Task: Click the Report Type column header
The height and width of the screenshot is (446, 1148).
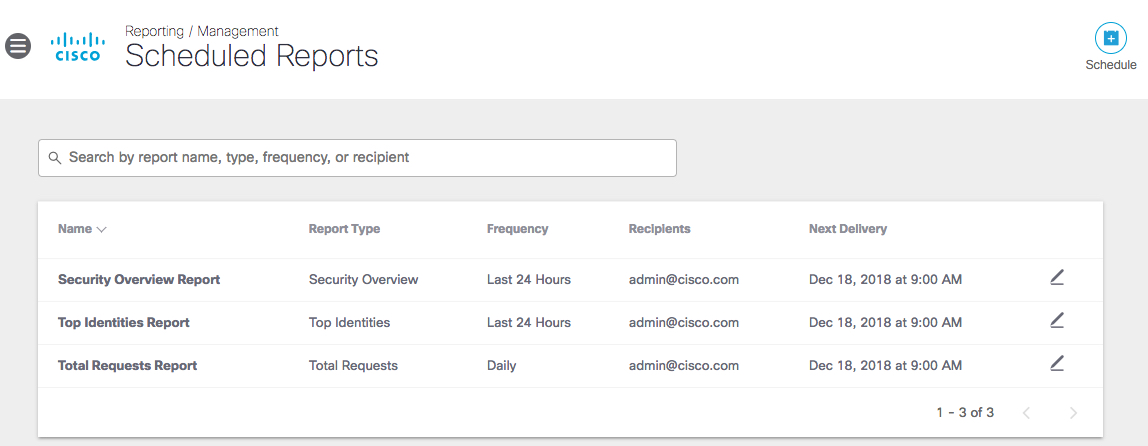Action: point(344,229)
